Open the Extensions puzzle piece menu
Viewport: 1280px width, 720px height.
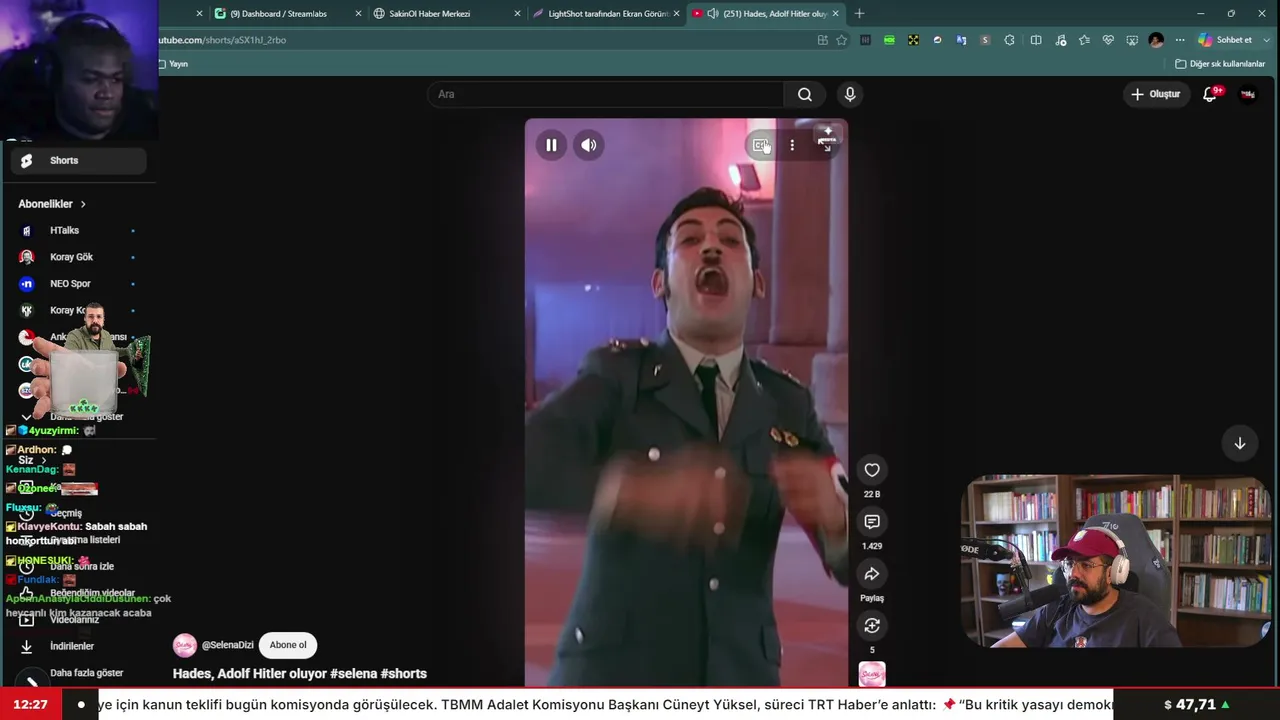(x=1009, y=40)
